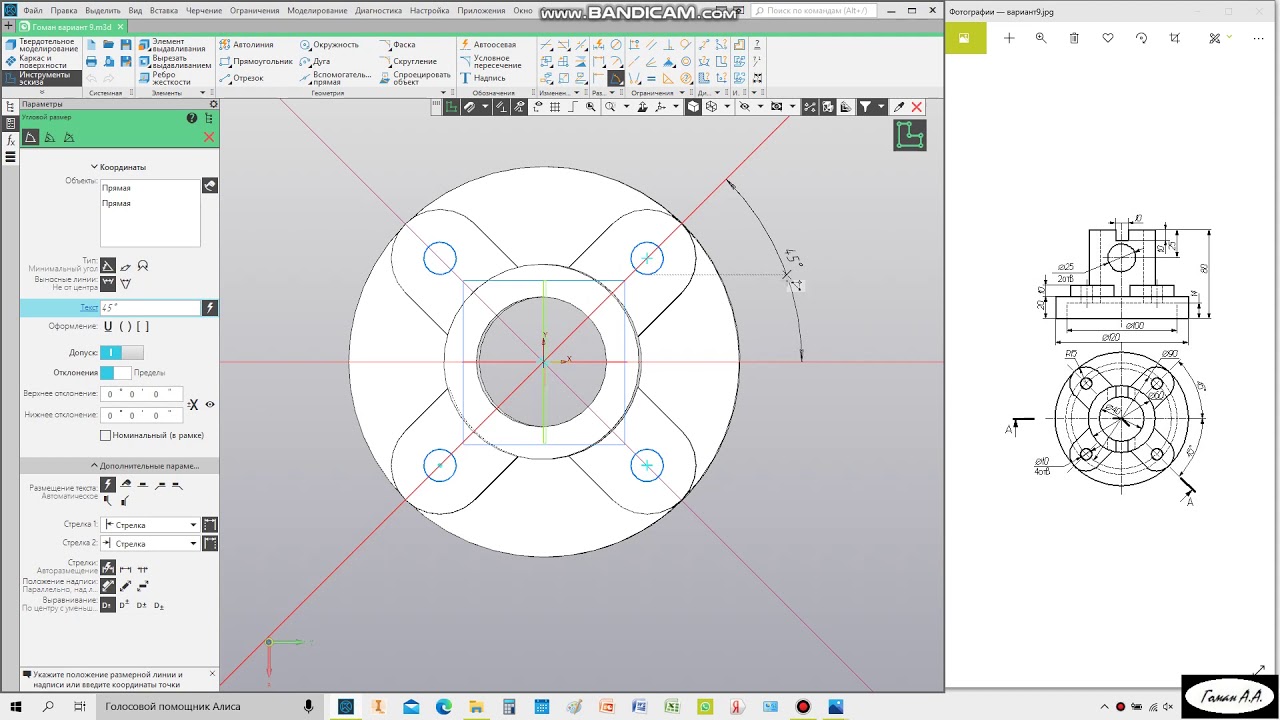1280x720 pixels.
Task: Toggle round brackets in Оформление
Action: click(x=125, y=326)
